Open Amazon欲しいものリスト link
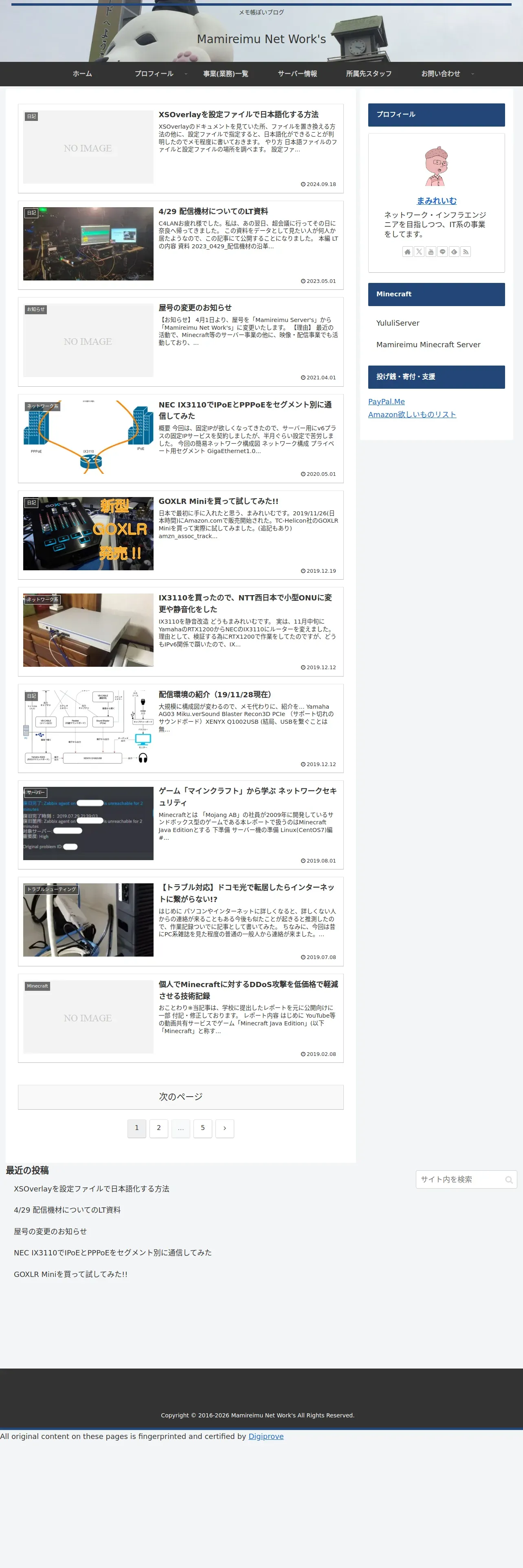This screenshot has height=1568, width=523. coord(411,414)
